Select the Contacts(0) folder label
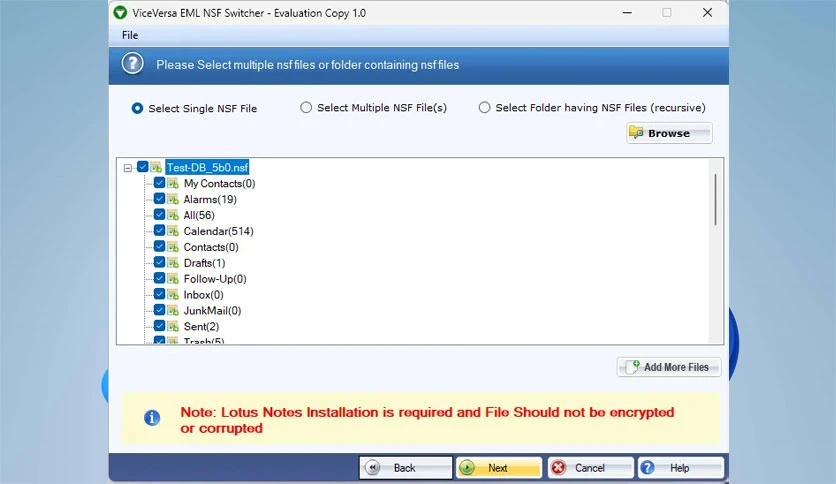Image resolution: width=836 pixels, height=484 pixels. coord(211,247)
